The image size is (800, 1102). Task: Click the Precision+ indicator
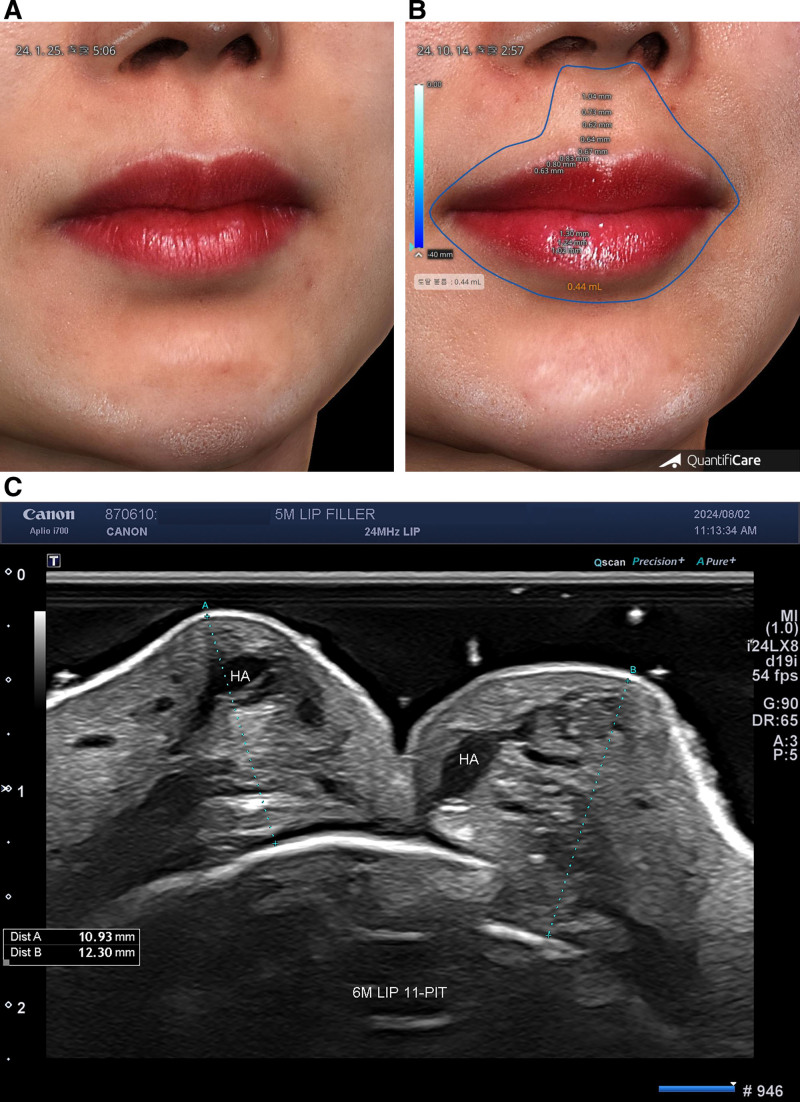pos(658,561)
